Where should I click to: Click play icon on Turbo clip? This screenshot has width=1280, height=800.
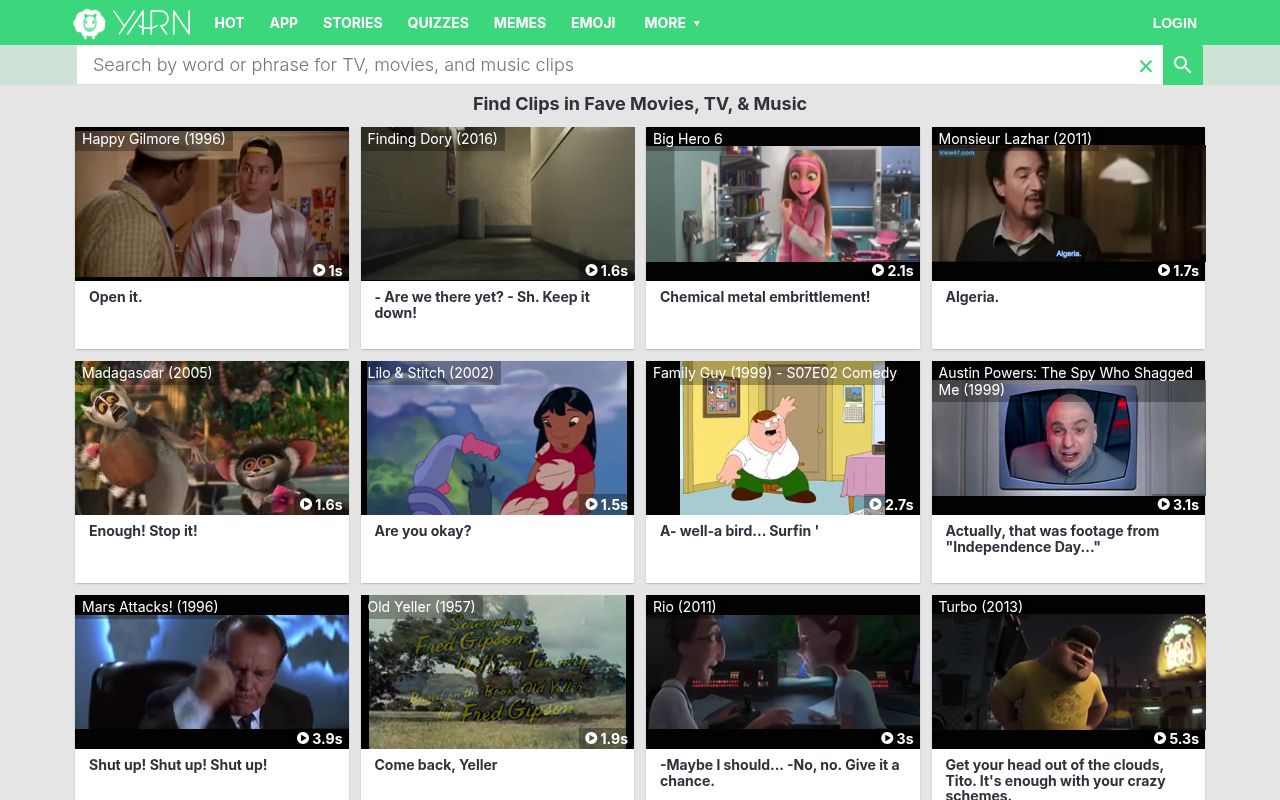pos(1160,738)
